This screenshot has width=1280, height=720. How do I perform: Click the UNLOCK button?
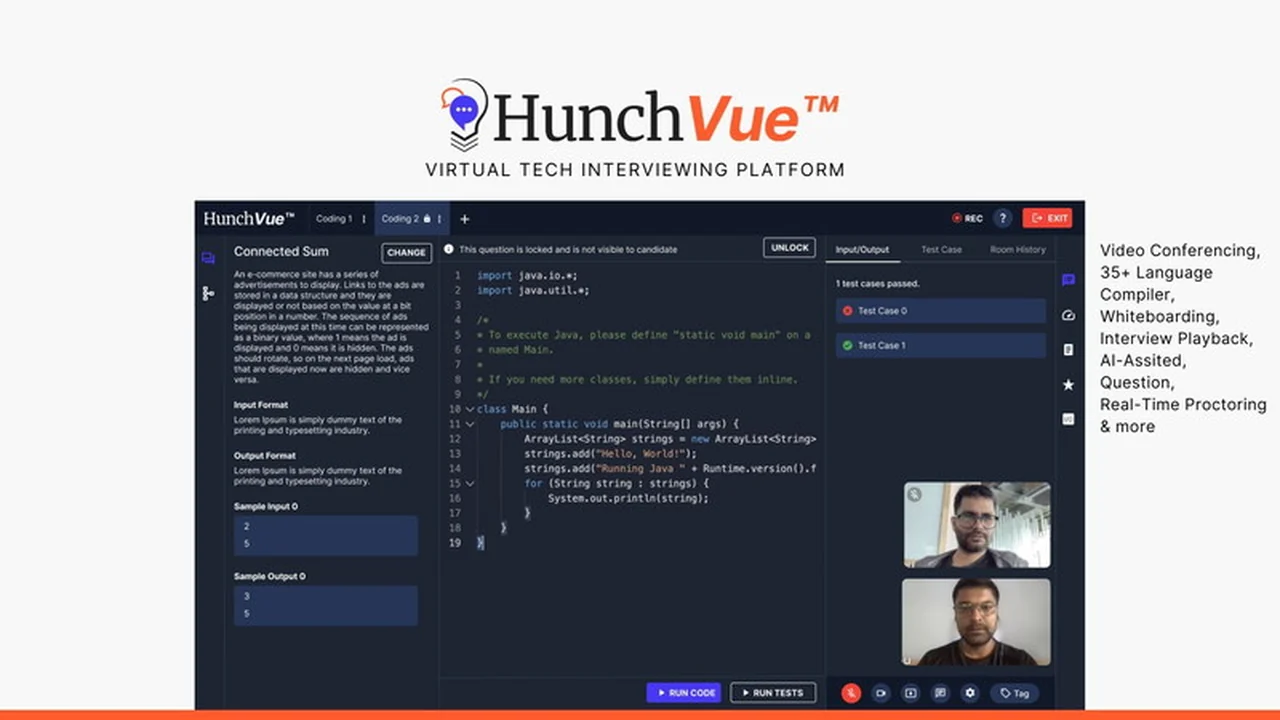pos(789,248)
